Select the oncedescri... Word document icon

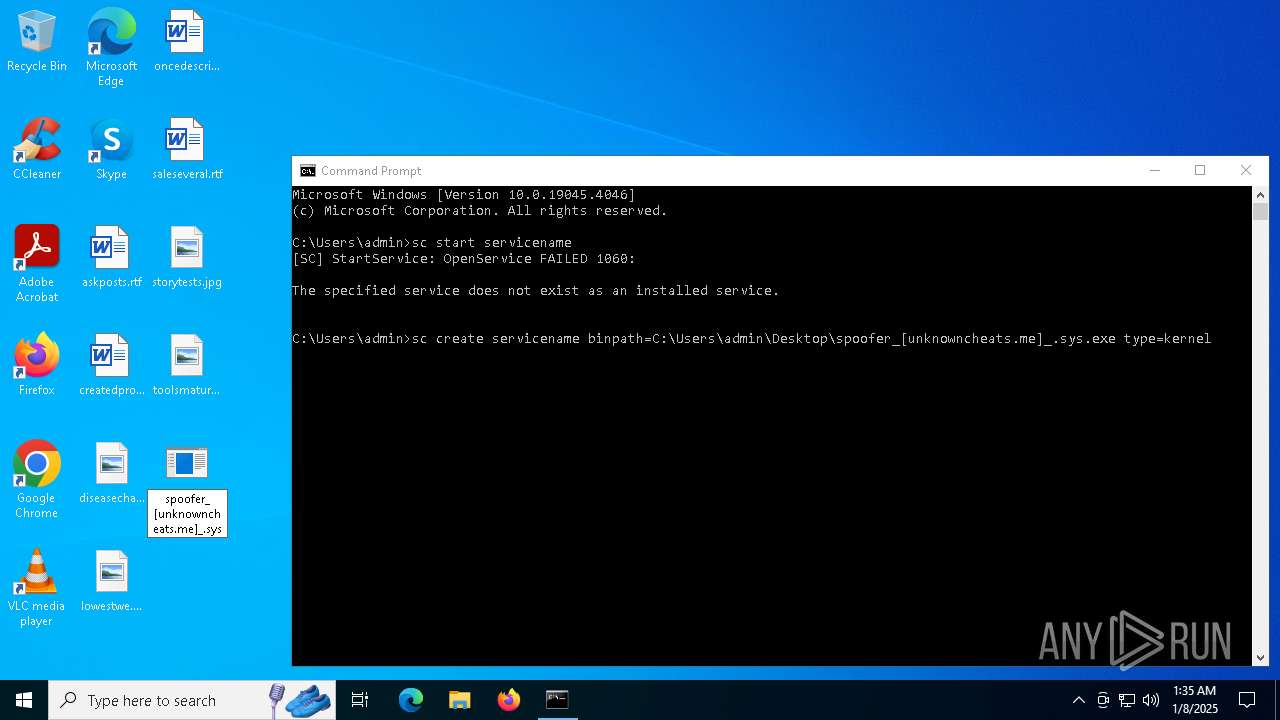[186, 42]
